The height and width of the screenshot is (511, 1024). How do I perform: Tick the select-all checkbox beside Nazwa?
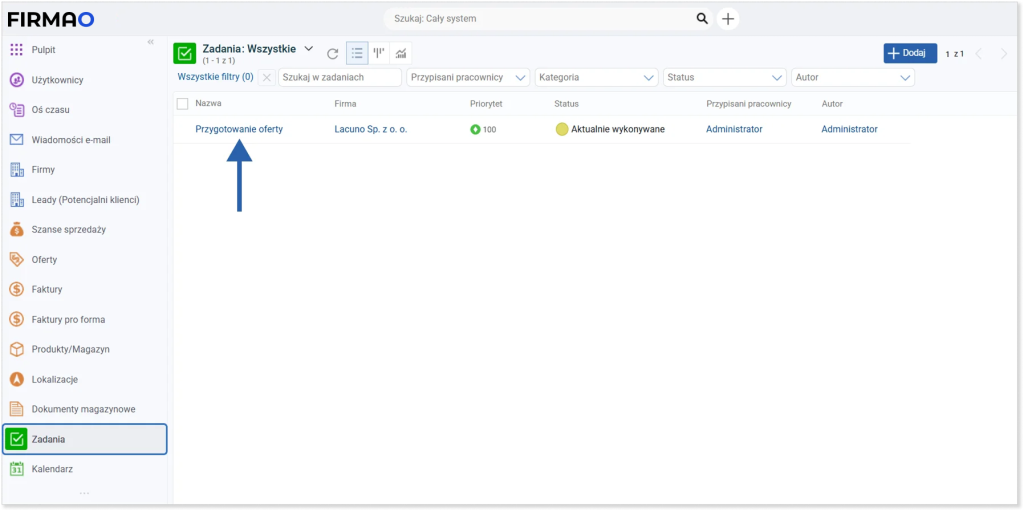[x=182, y=103]
